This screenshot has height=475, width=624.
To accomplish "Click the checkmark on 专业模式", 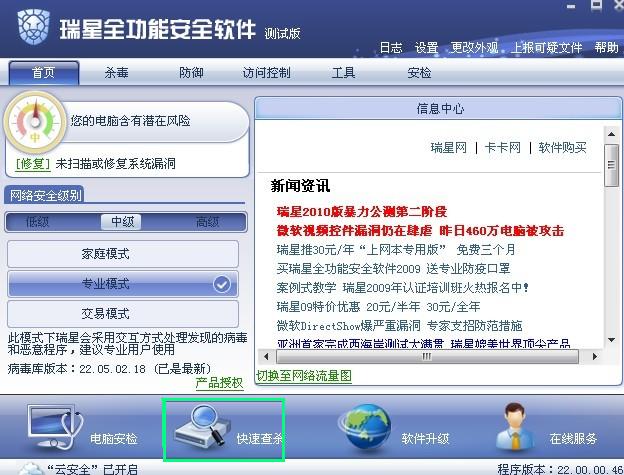I will (222, 284).
